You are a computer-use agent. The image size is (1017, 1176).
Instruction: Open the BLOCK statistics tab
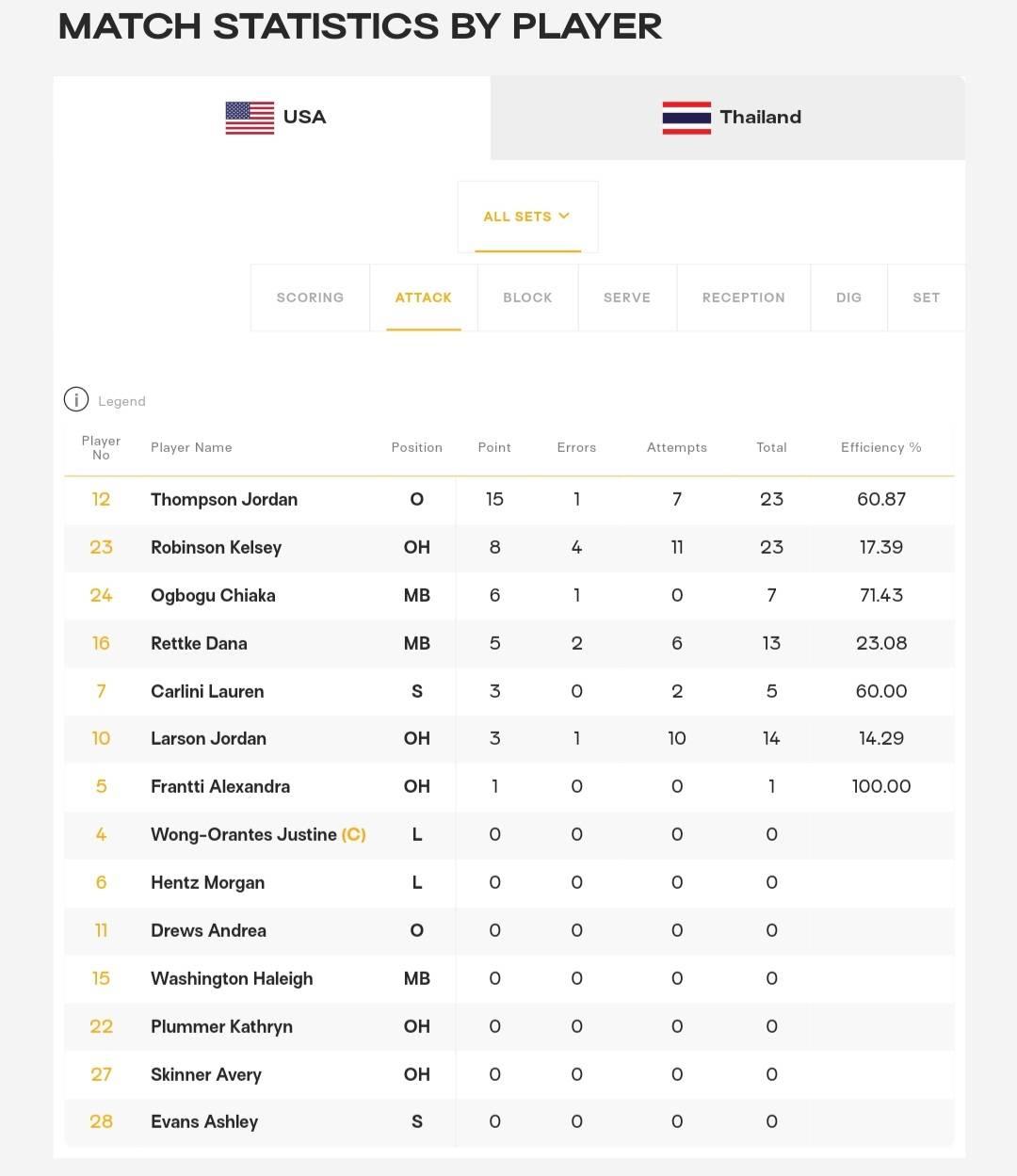pyautogui.click(x=527, y=298)
